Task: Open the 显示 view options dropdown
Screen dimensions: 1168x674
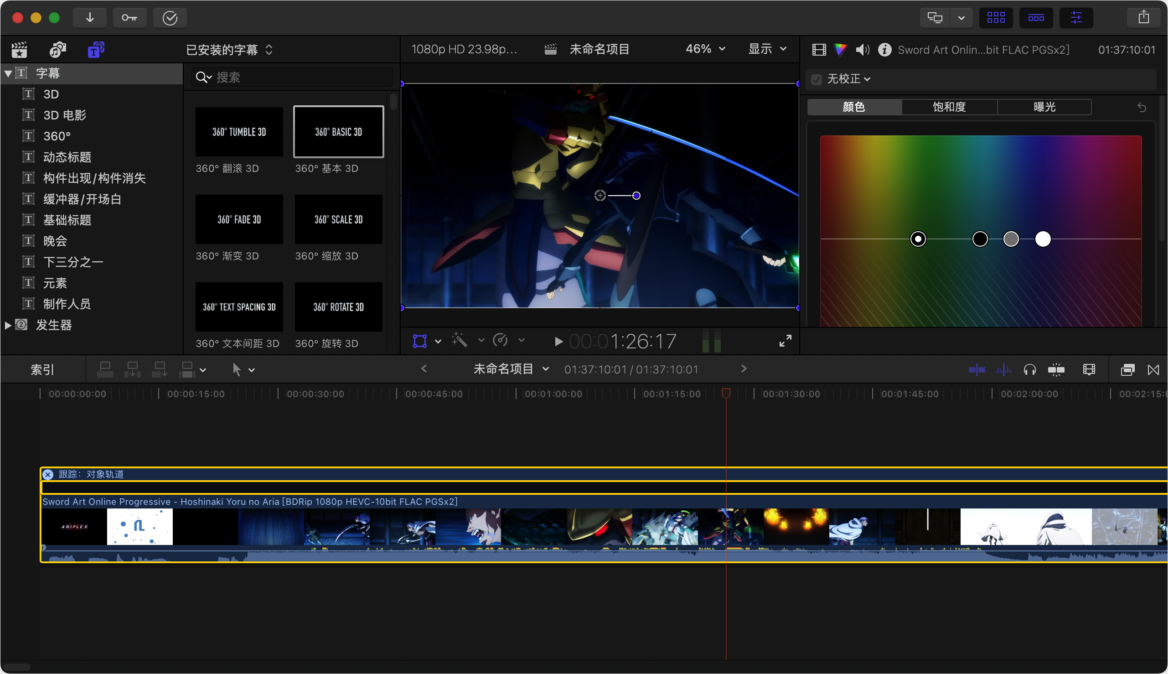Action: click(x=767, y=49)
